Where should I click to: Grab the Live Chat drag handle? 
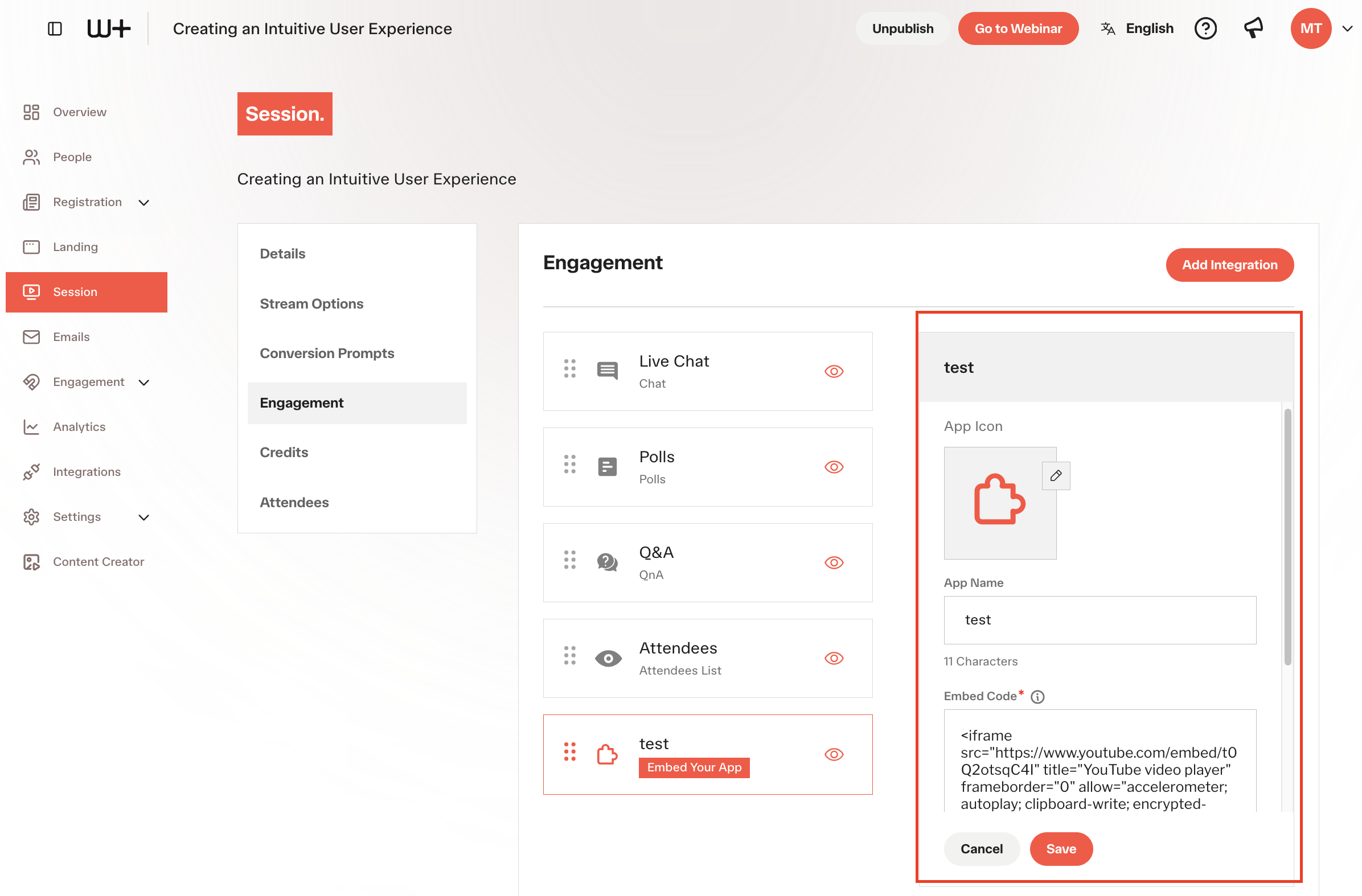[x=569, y=369]
